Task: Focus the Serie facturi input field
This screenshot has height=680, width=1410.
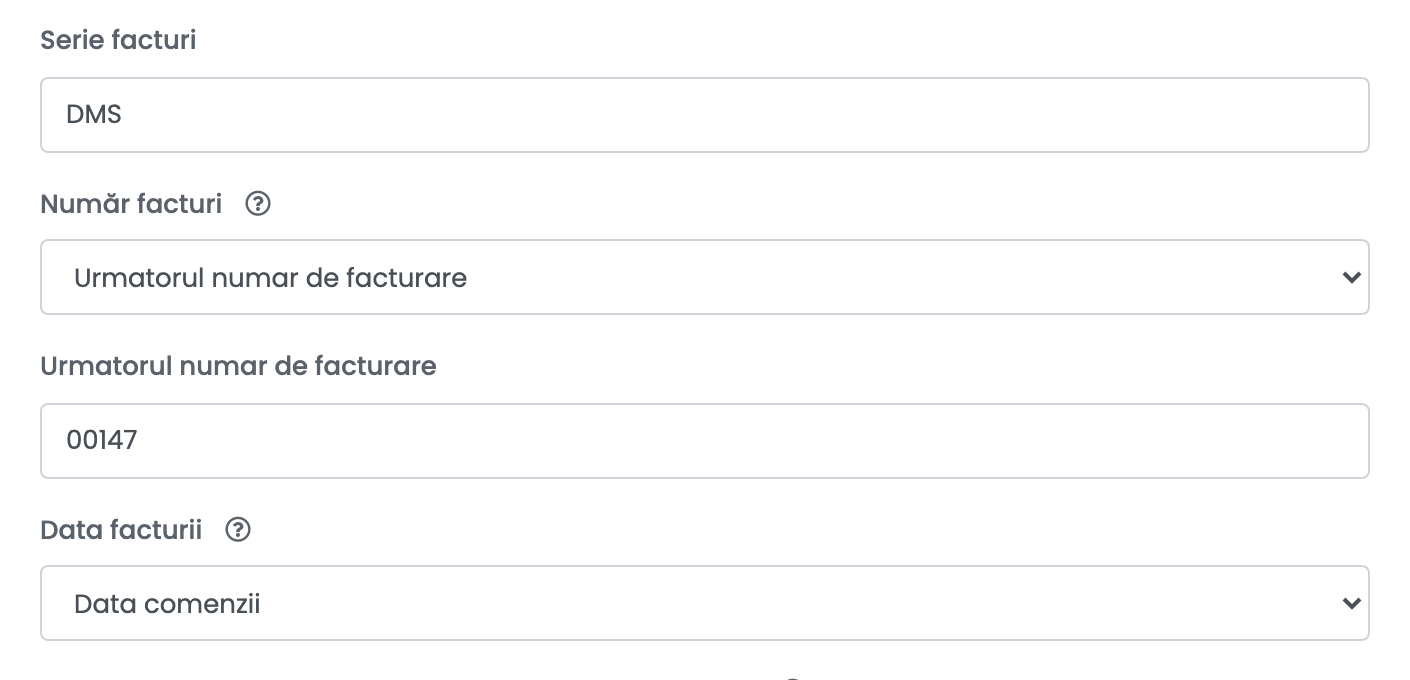Action: point(704,115)
